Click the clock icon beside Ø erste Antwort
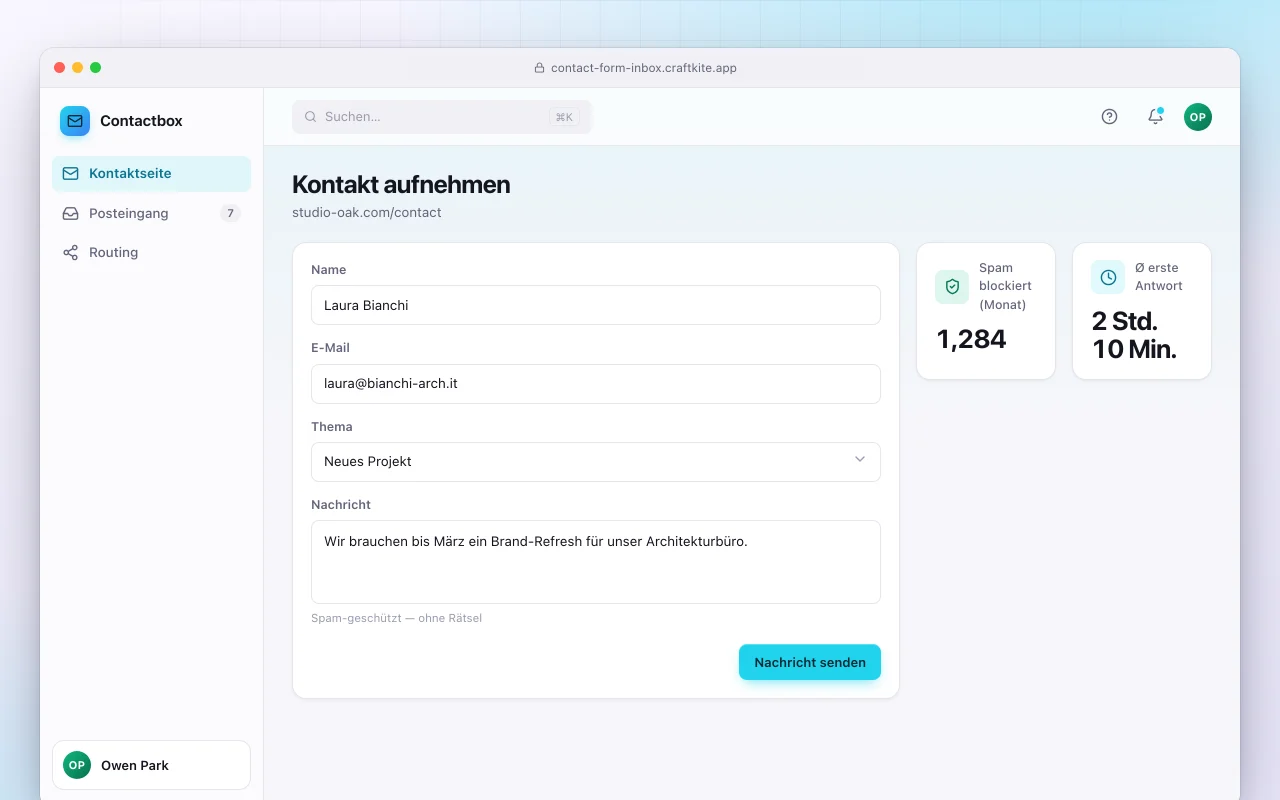This screenshot has height=800, width=1280. (1108, 277)
